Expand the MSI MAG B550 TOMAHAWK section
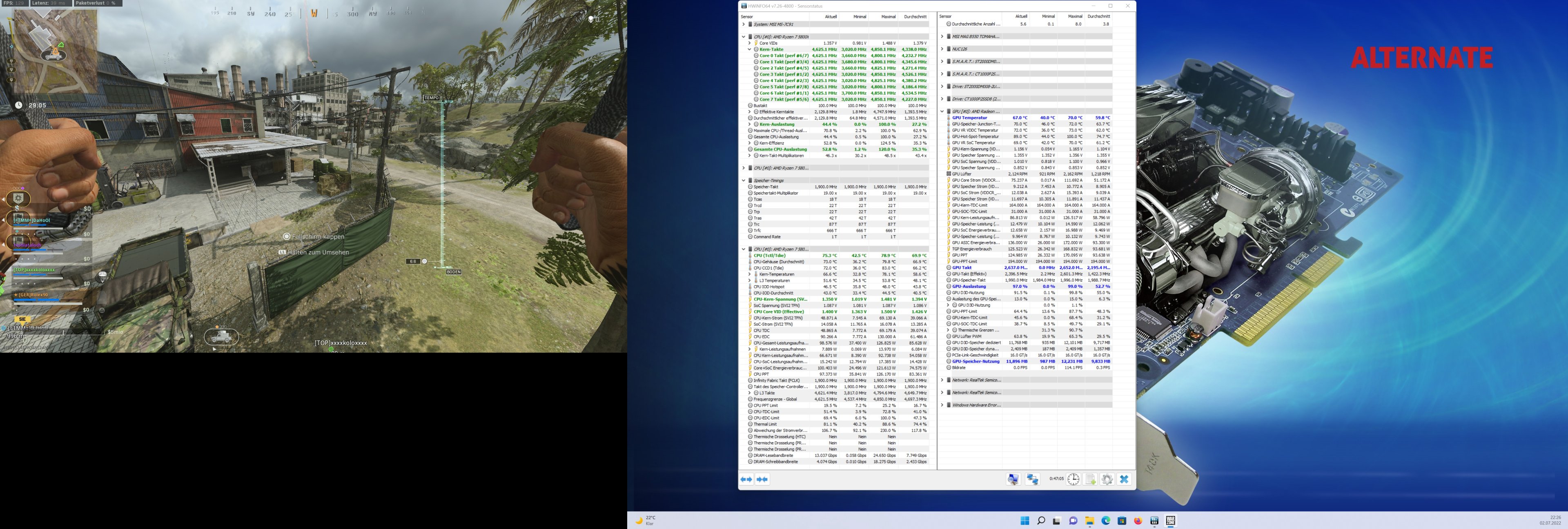Screen dimensions: 1568x529 [942, 36]
